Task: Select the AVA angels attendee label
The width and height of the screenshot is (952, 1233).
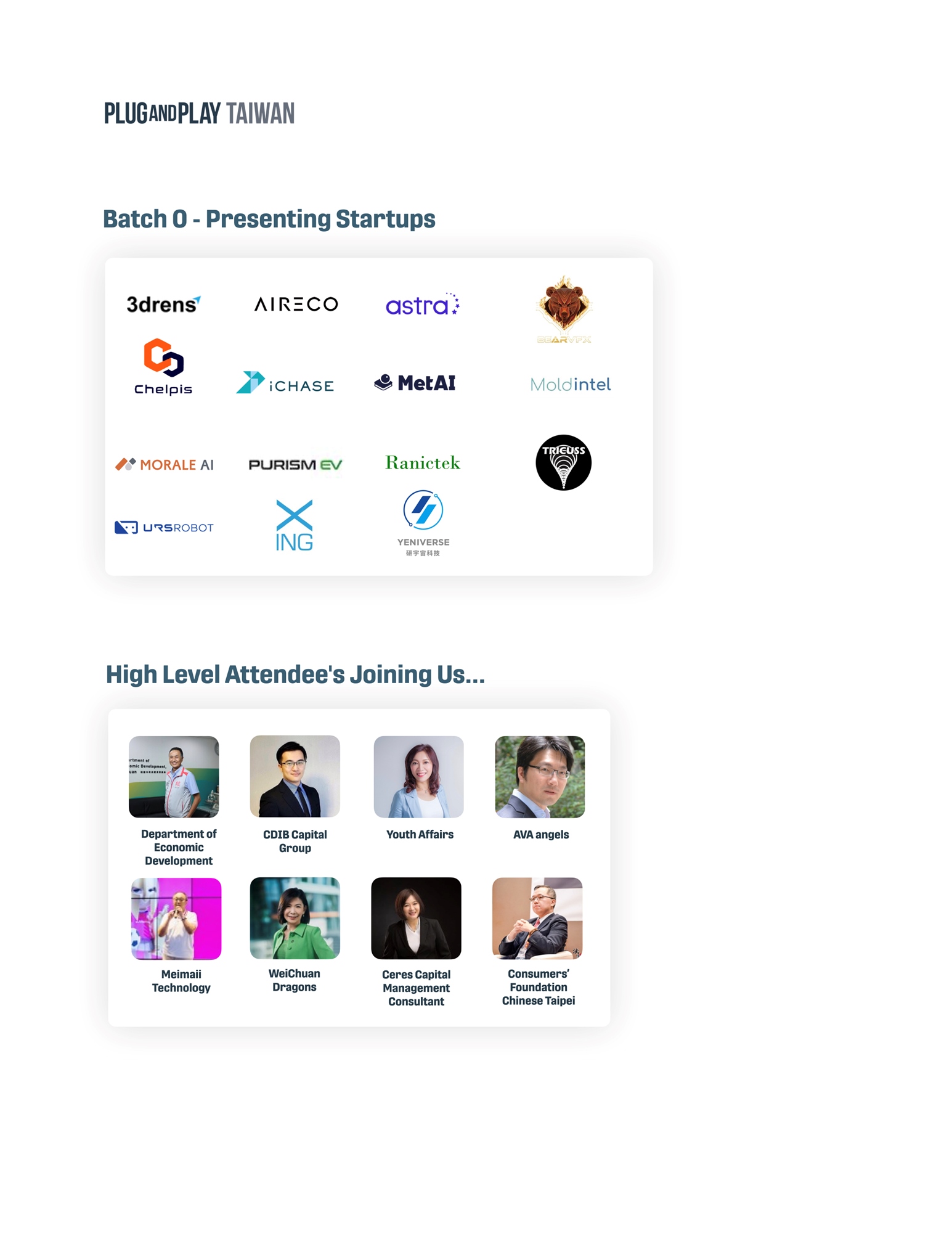Action: (541, 835)
